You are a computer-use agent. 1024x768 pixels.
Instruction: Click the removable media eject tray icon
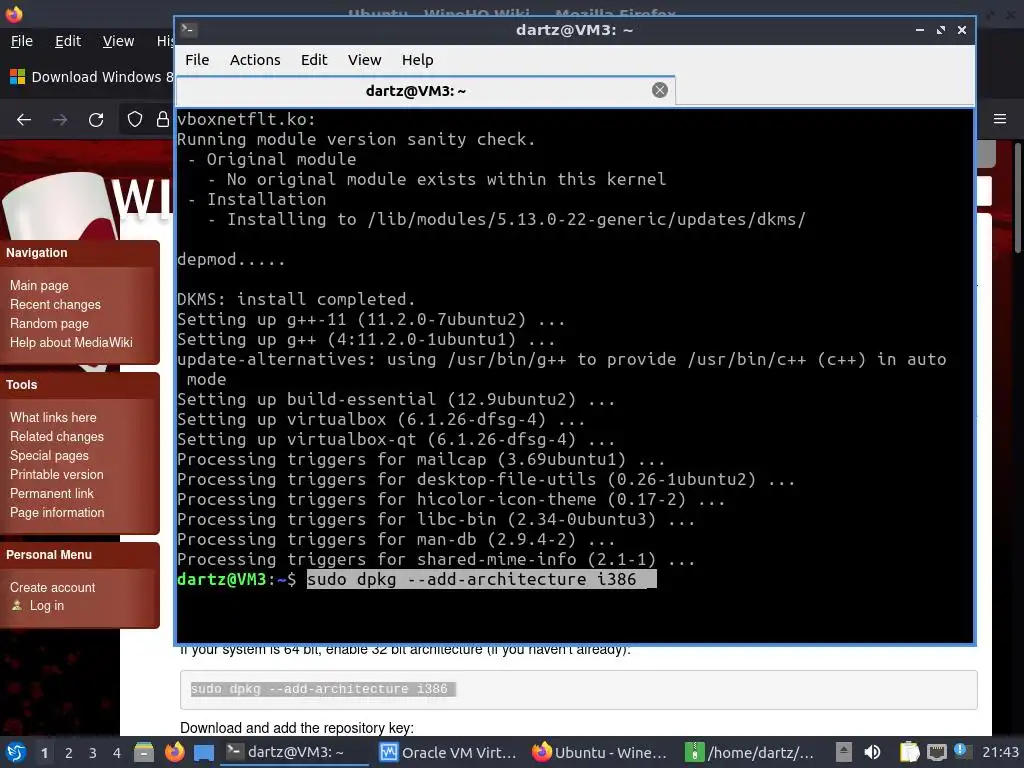(844, 752)
